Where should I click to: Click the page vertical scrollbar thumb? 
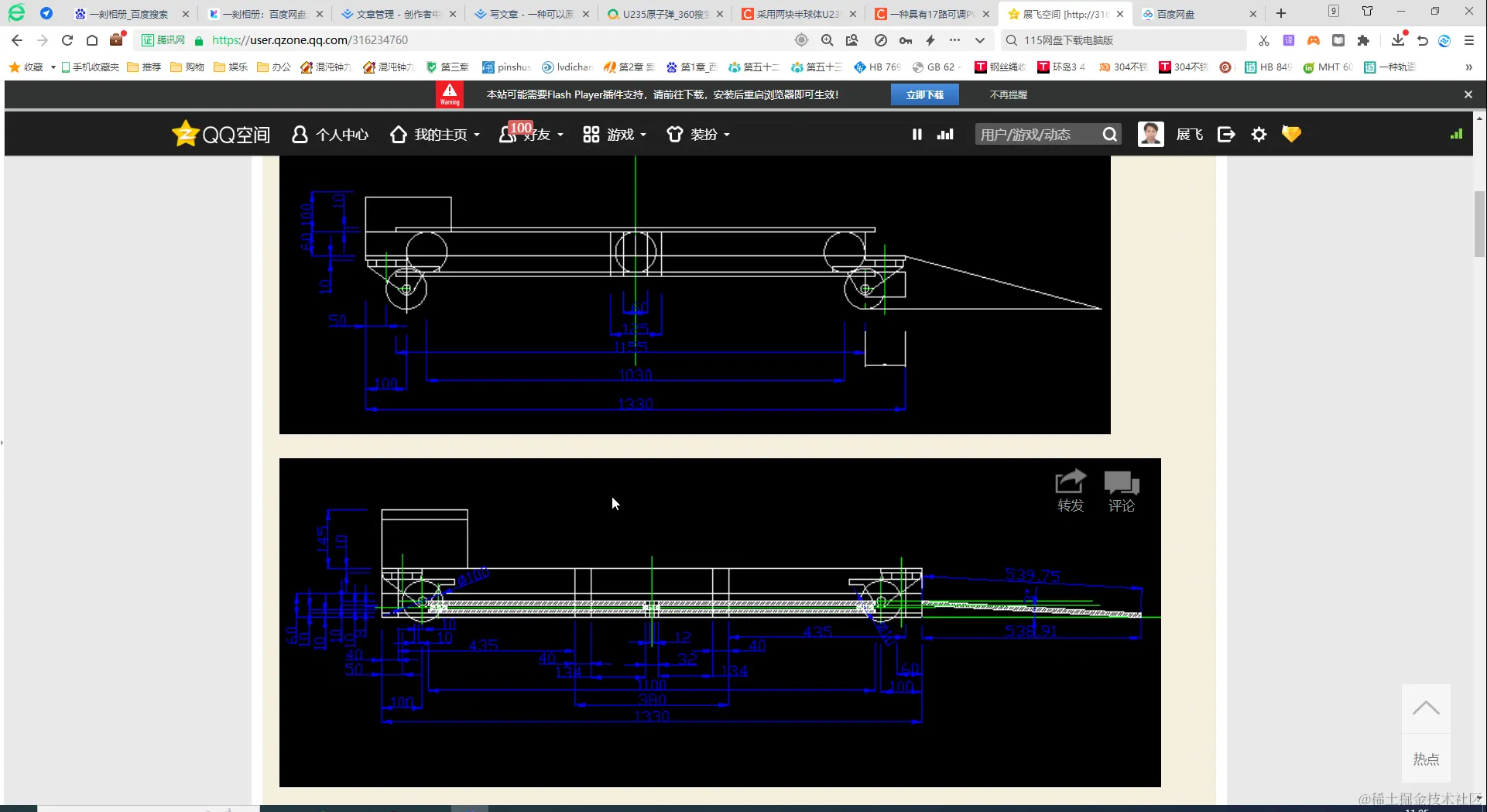(x=1479, y=224)
